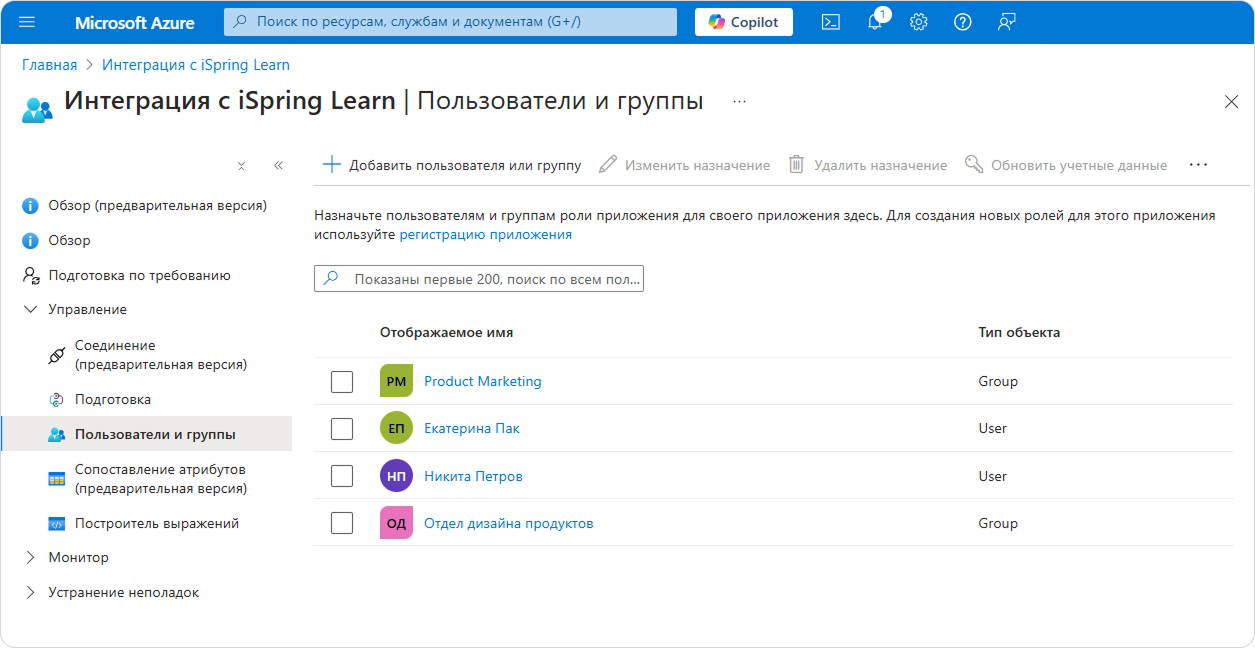1255x648 pixels.
Task: Click Обновить учетные данные
Action: pos(1066,165)
